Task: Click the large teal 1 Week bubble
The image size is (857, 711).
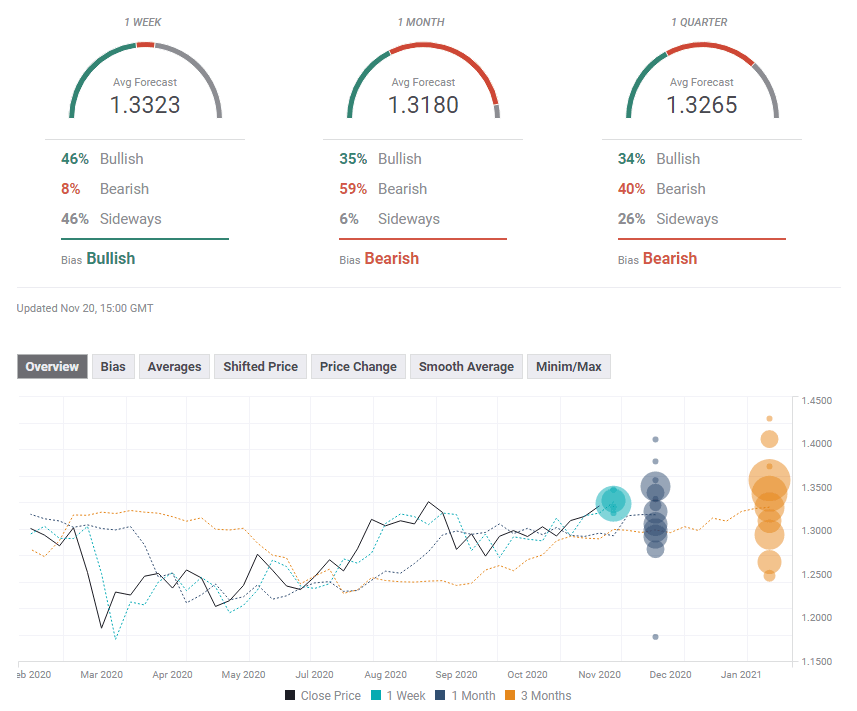Action: [613, 502]
